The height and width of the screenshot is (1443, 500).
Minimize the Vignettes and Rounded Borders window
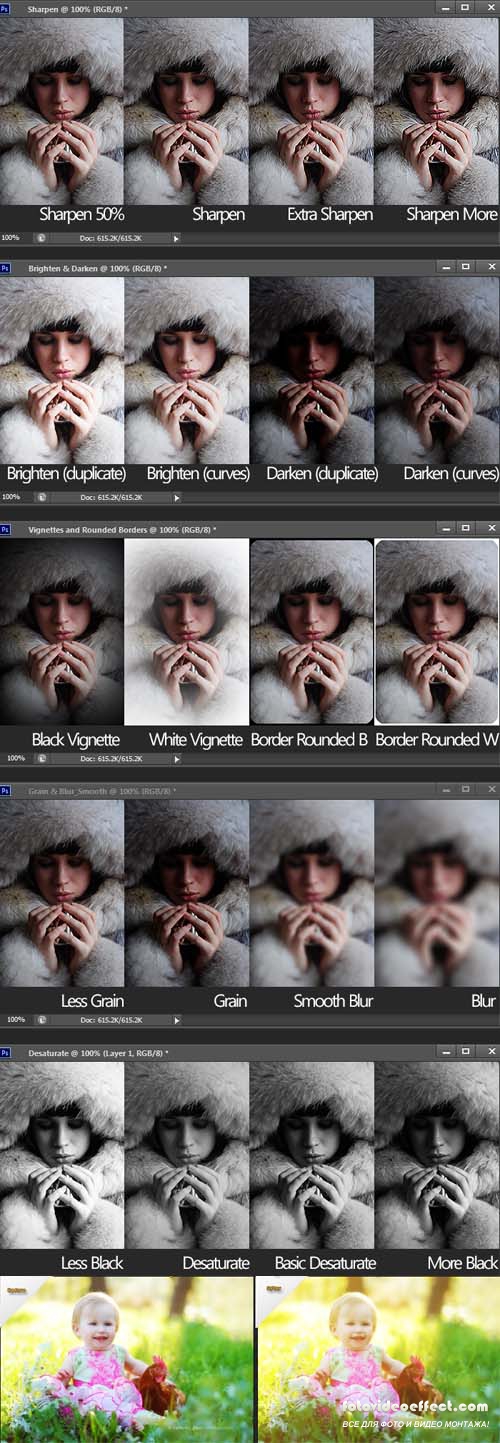(x=443, y=529)
